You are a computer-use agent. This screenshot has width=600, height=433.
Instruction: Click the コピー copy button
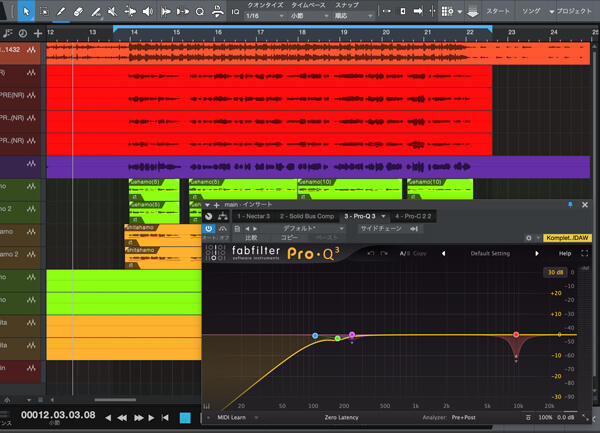tap(289, 238)
